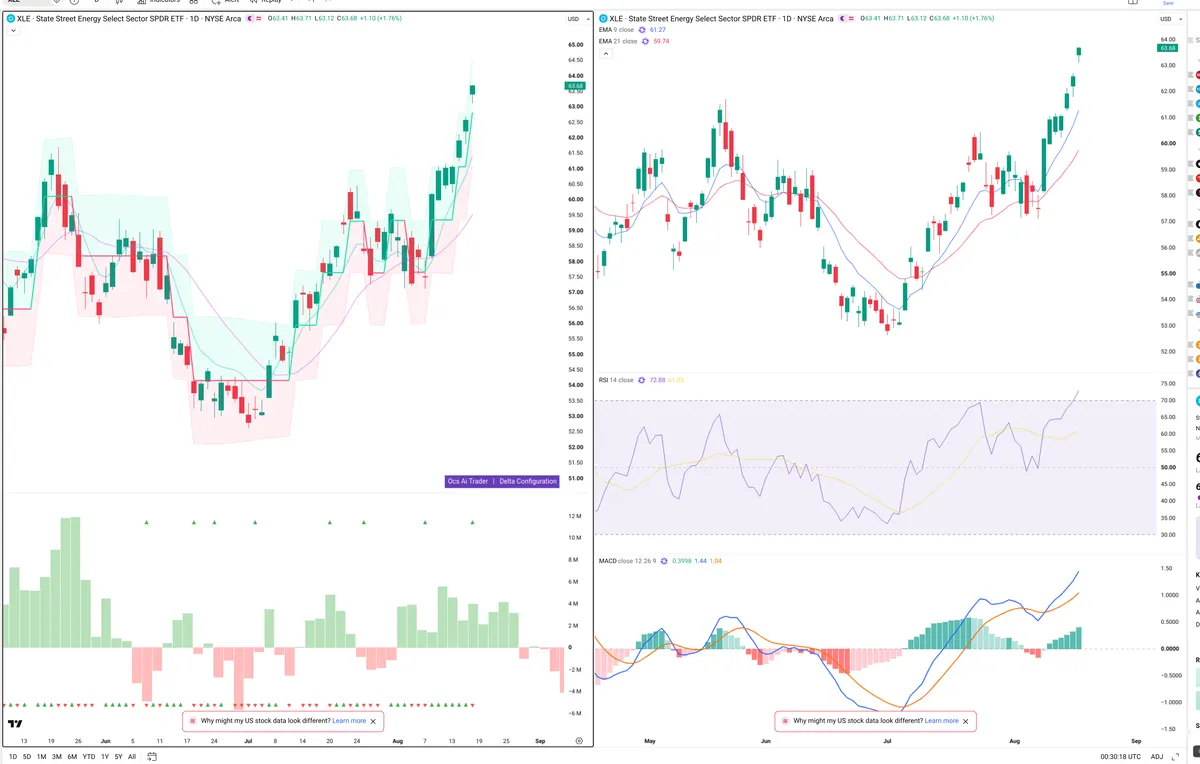
Task: Set time range to 5Y
Action: [119, 756]
